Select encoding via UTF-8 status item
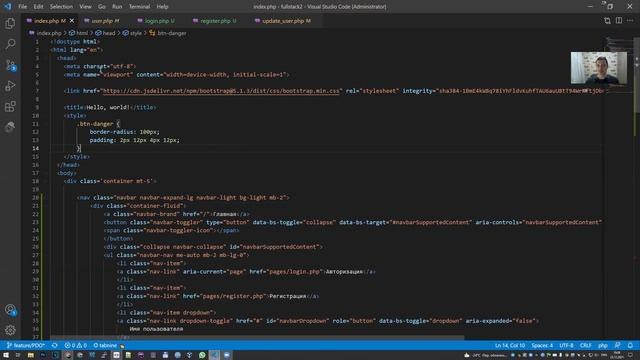 tap(566, 345)
